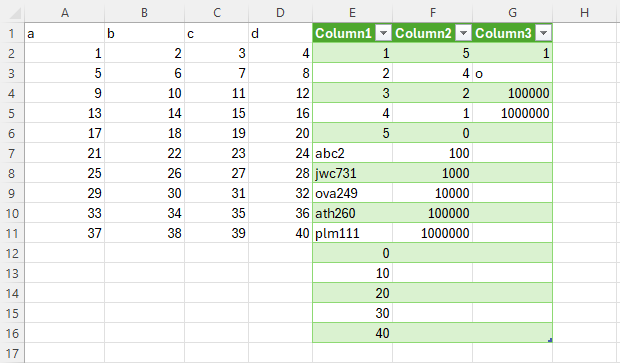This screenshot has width=620, height=363.
Task: Select cell E13 with value 10
Action: (x=352, y=273)
